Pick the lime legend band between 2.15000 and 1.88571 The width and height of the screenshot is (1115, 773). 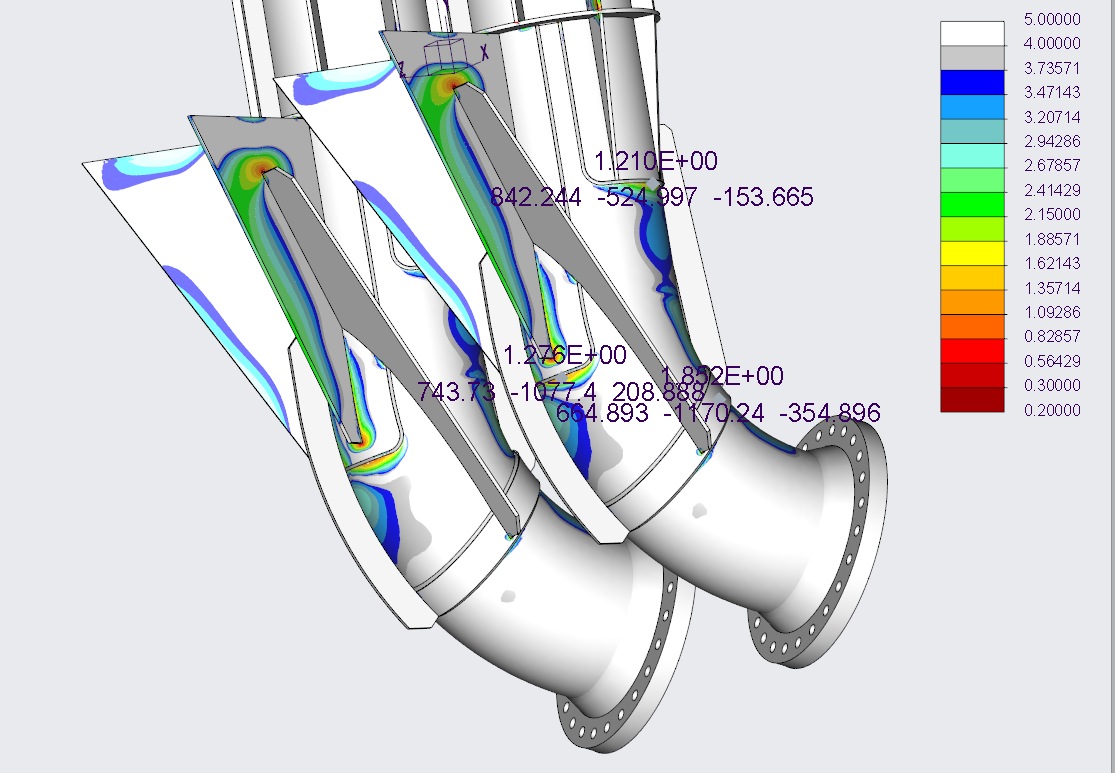972,229
